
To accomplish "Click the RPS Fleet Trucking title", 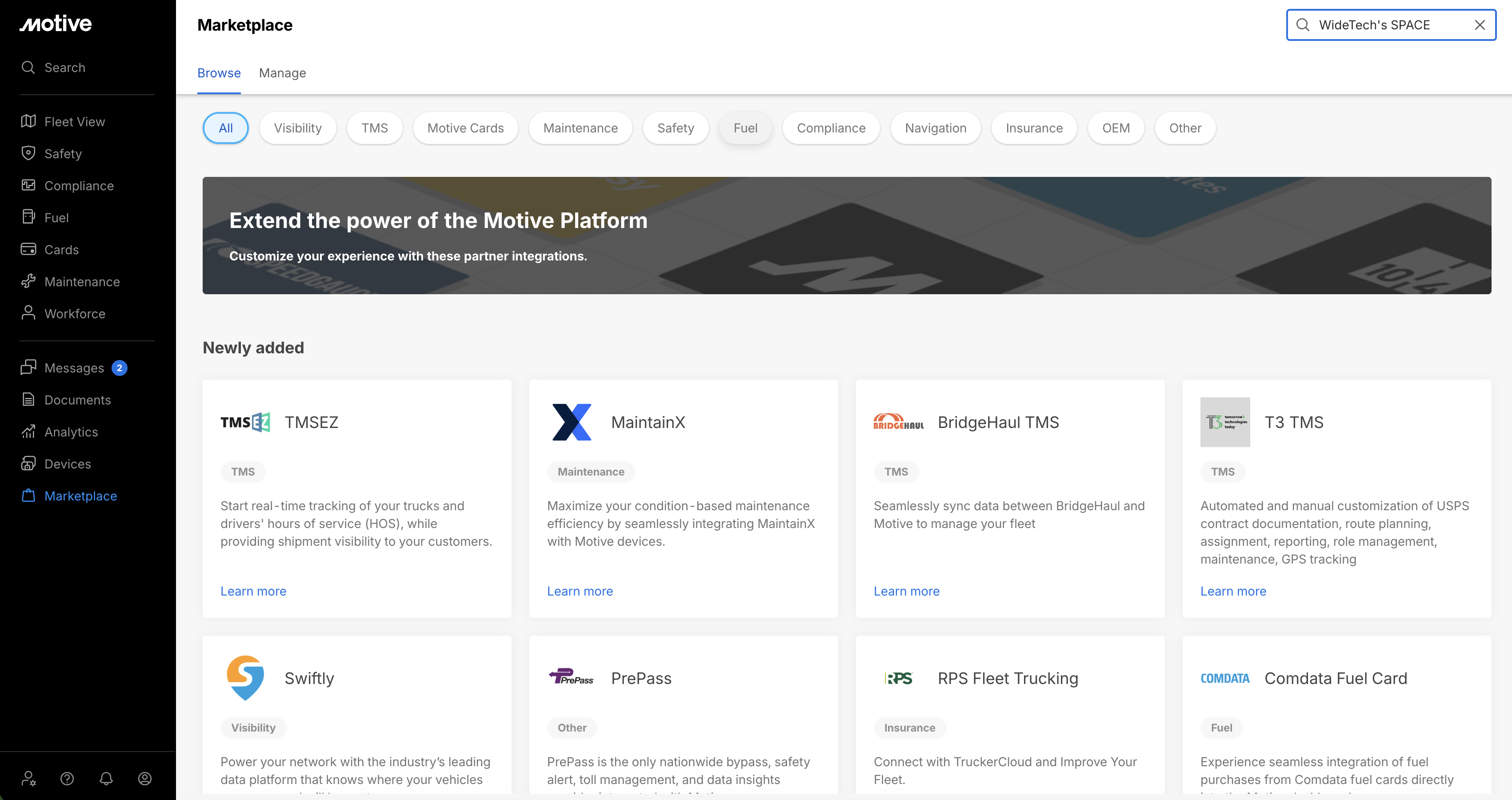I will (x=1008, y=678).
